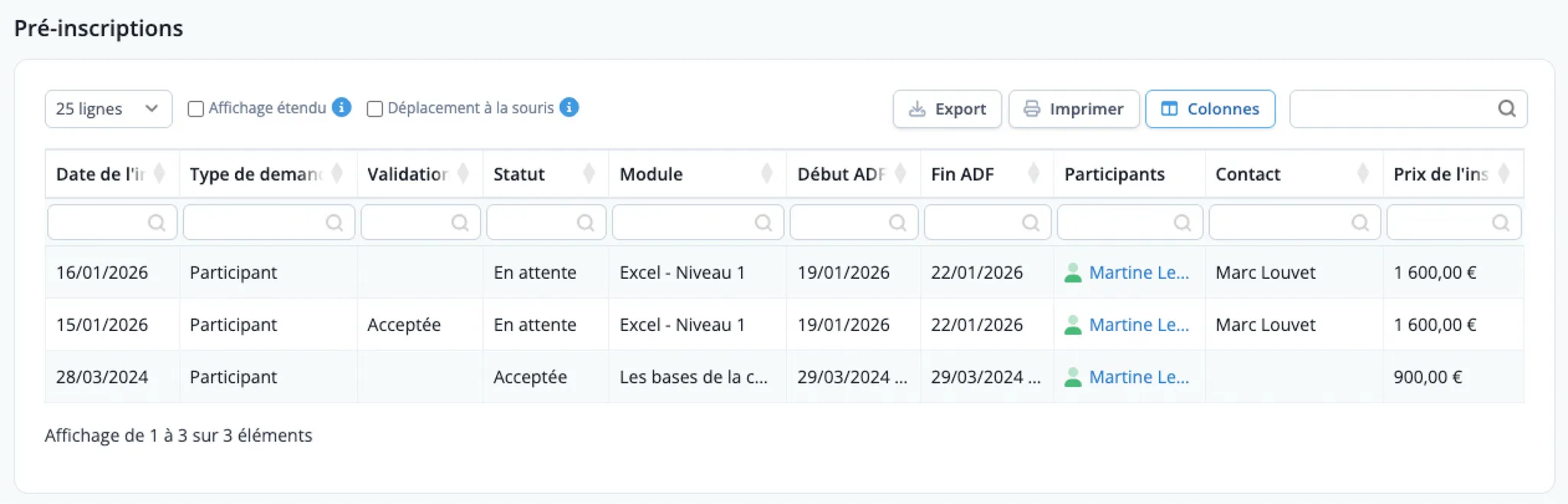Click Fin ADF 29/03/2024 ... cell
1568x504 pixels.
[986, 377]
